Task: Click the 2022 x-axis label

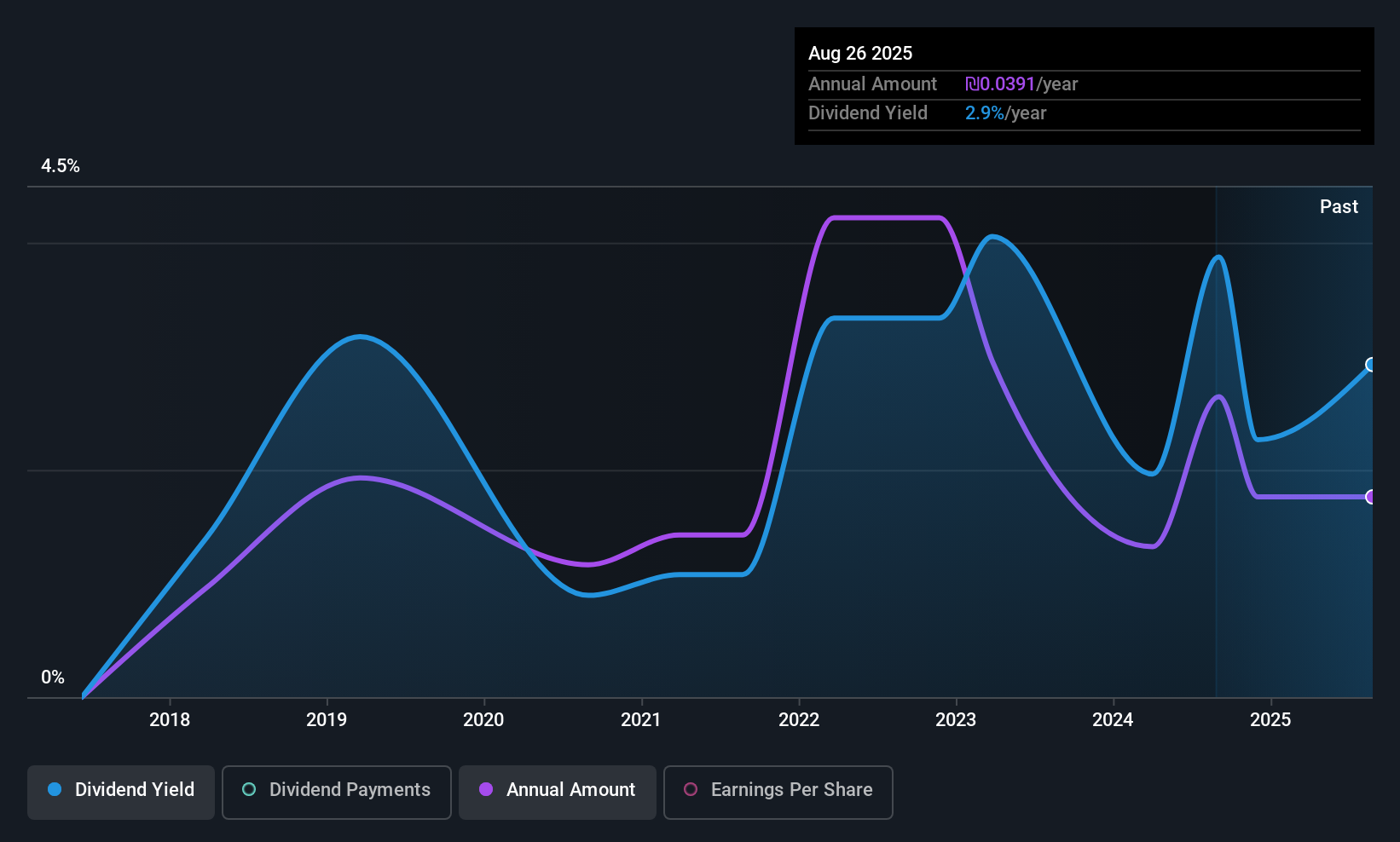Action: click(799, 719)
